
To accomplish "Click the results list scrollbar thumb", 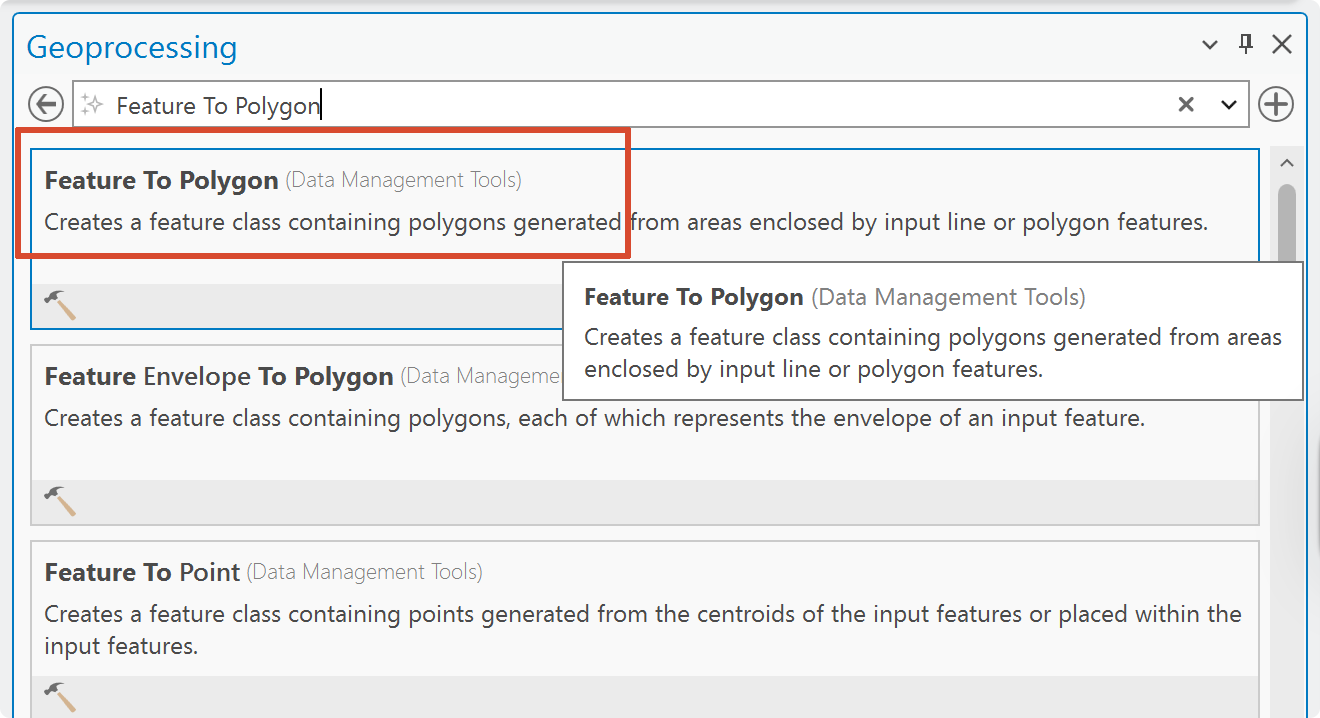I will click(1287, 225).
